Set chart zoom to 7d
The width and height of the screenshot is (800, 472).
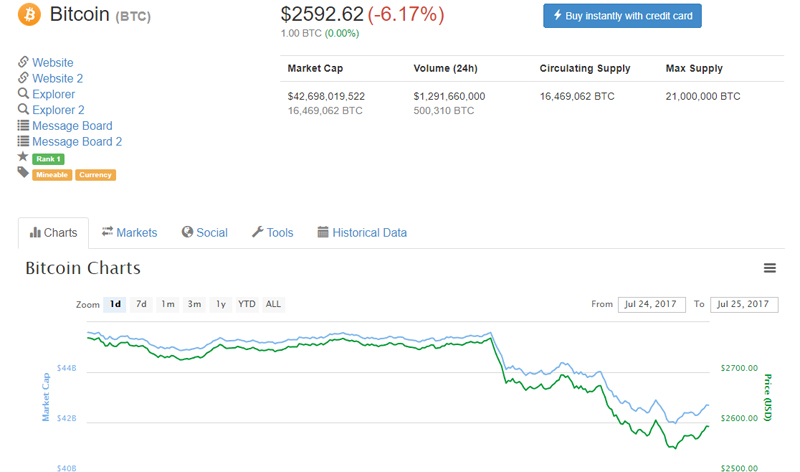pyautogui.click(x=141, y=304)
